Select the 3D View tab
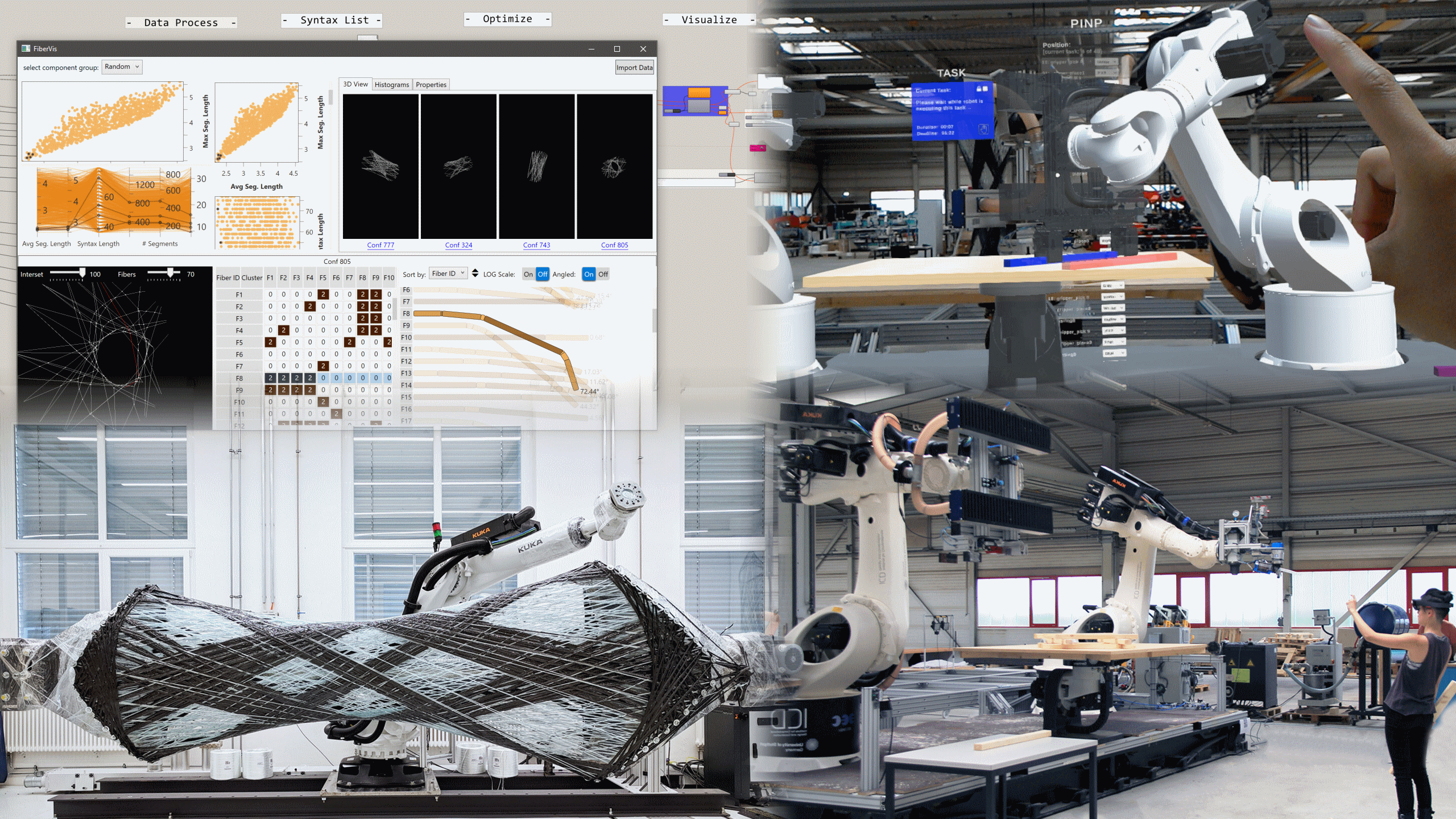This screenshot has width=1456, height=819. (355, 84)
